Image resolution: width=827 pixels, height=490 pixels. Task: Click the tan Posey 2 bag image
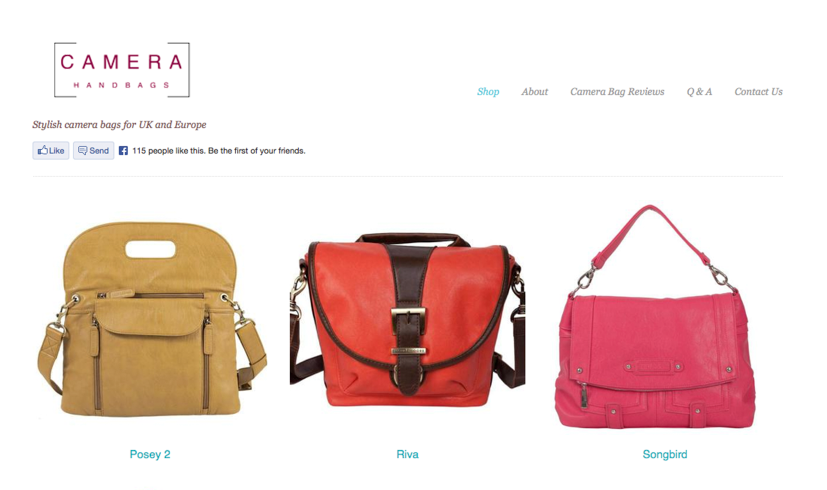coord(152,319)
